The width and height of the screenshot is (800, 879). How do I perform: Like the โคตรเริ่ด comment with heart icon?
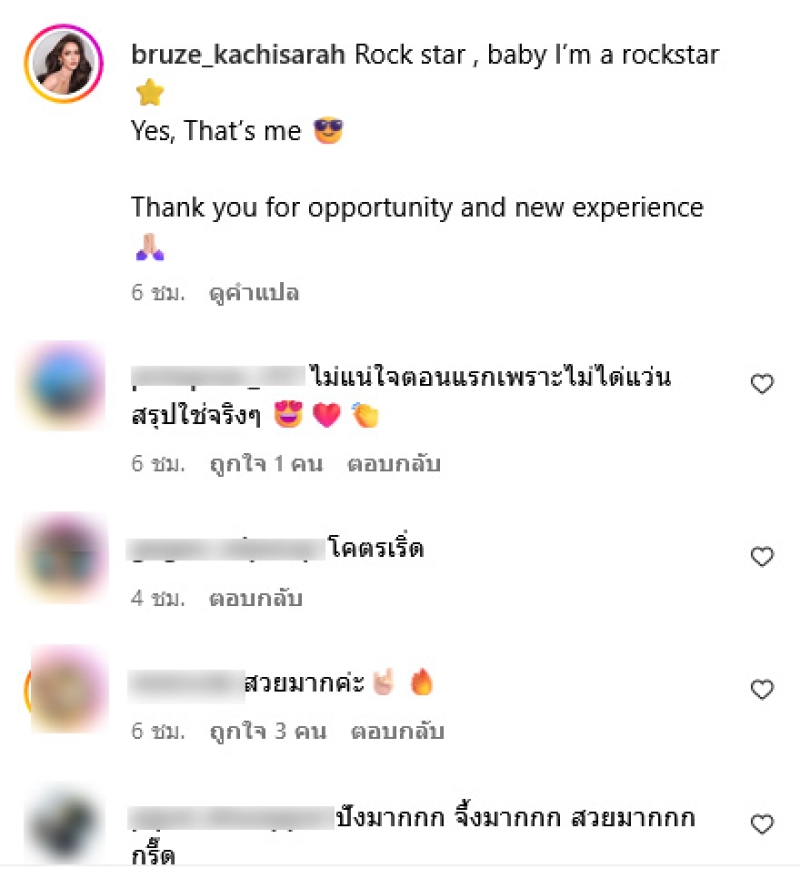tap(762, 556)
